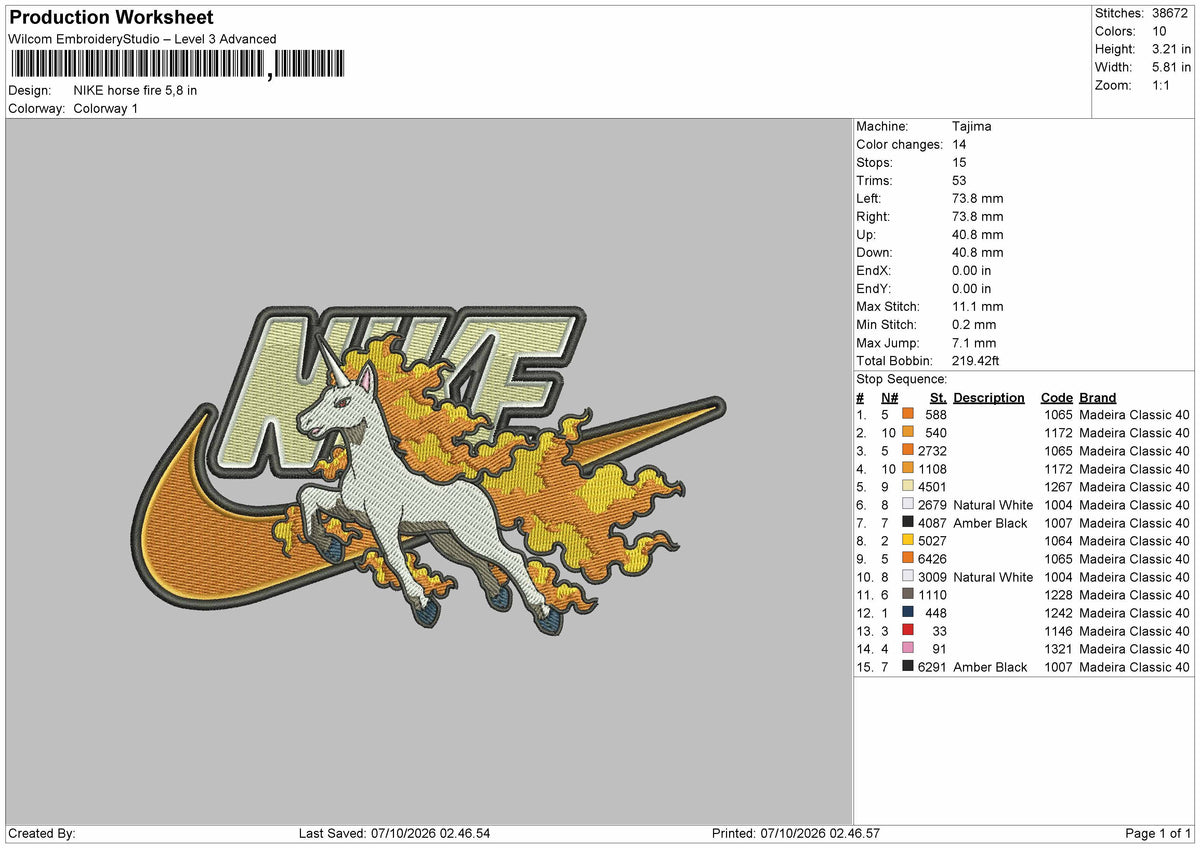Click stitch count 6426 in row 9
The height and width of the screenshot is (848, 1200).
932,559
